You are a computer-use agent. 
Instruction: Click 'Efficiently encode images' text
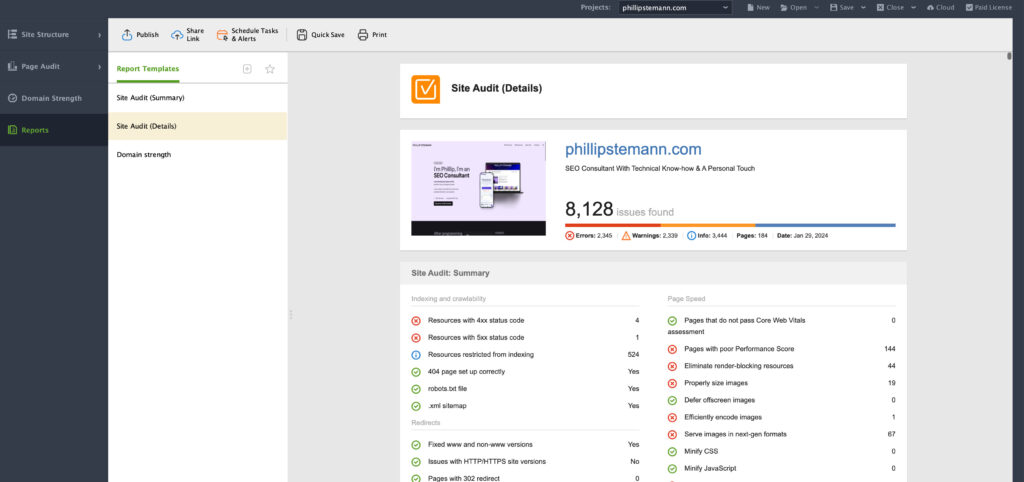(x=723, y=417)
